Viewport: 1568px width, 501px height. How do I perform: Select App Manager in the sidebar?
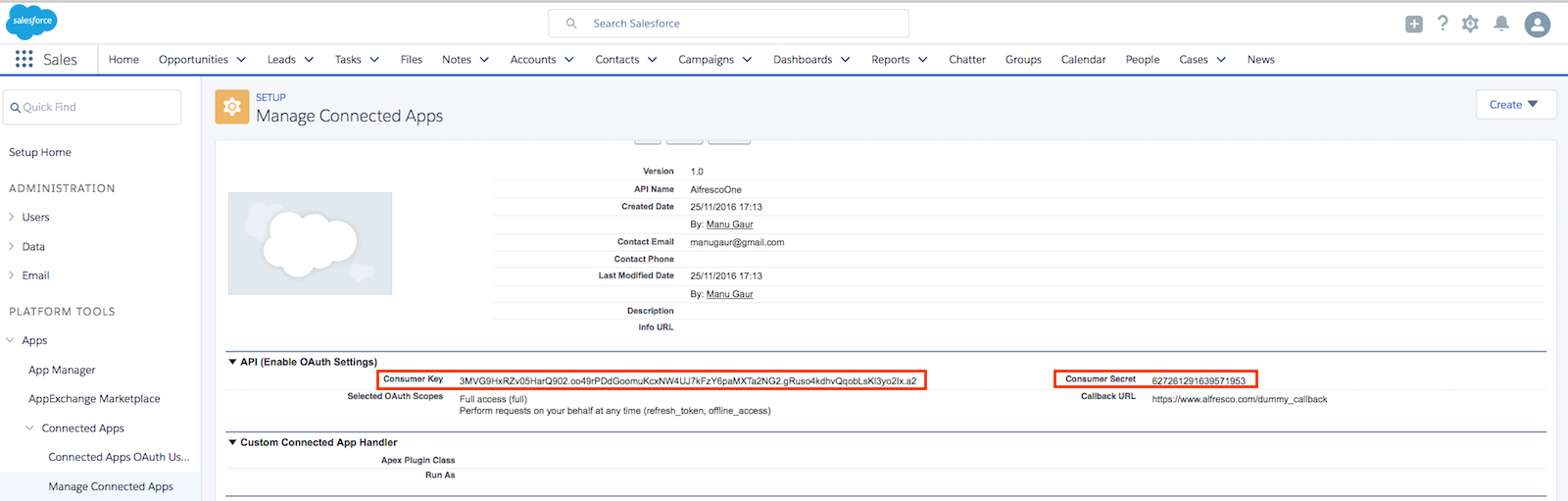[62, 371]
